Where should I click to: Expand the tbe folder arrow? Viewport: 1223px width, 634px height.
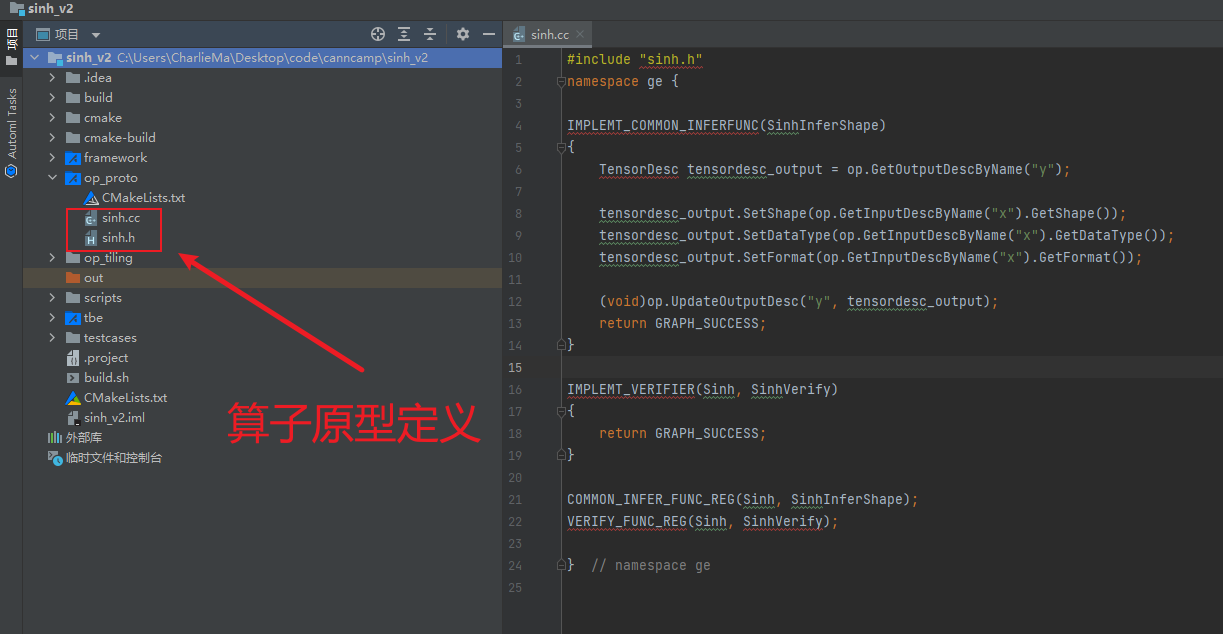pos(53,318)
